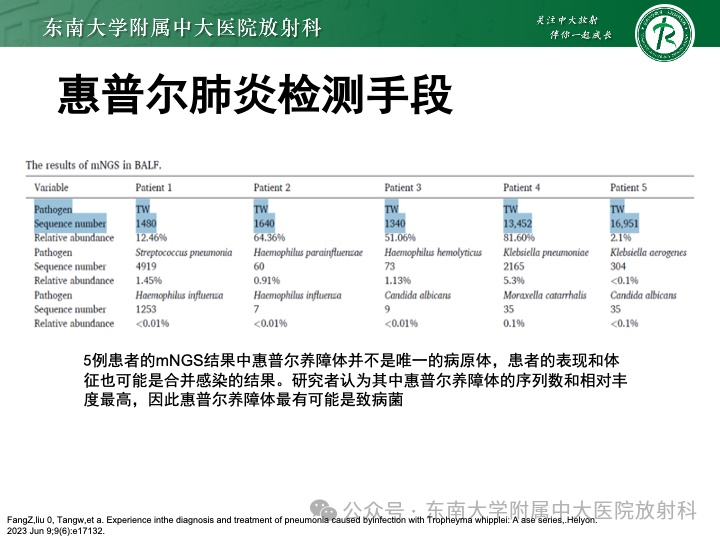Click "35" under Patient 4
Viewport: 720px width, 540px height.
(x=509, y=309)
